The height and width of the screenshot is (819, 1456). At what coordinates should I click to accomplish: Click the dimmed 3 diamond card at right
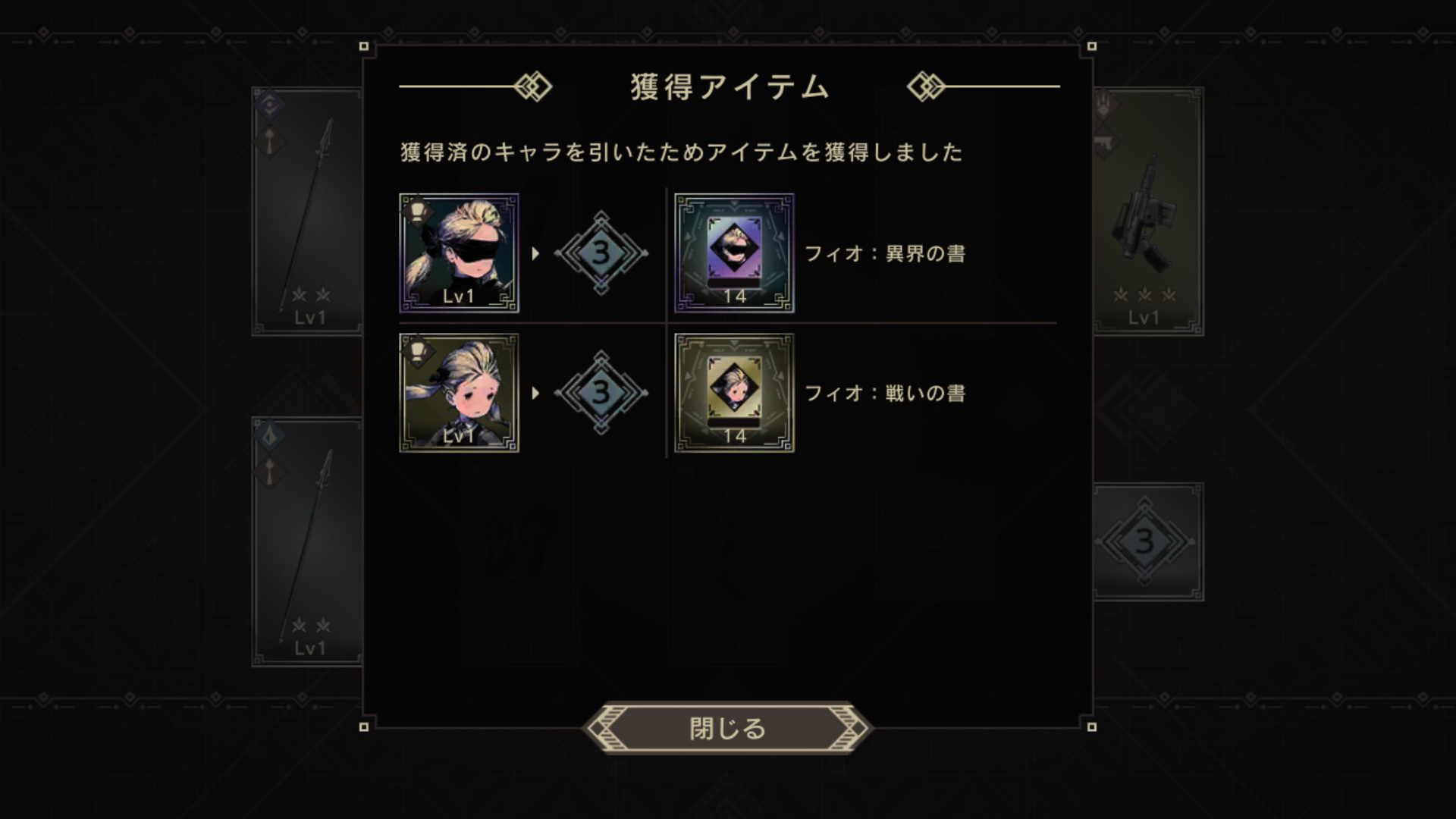coord(1148,542)
